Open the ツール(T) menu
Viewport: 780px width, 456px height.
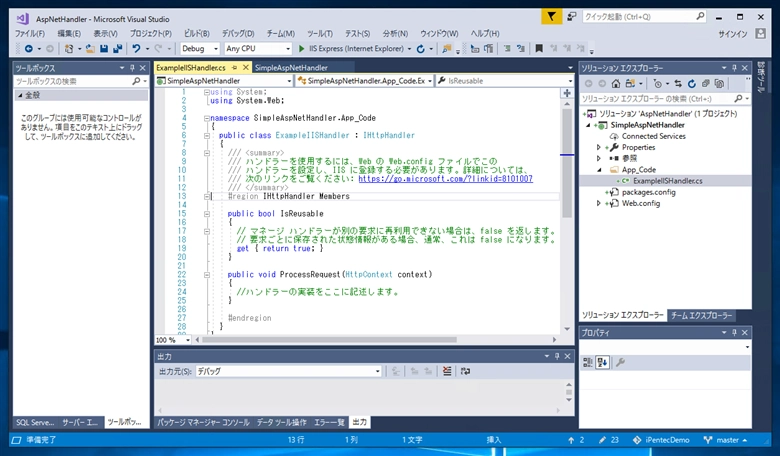[x=320, y=33]
